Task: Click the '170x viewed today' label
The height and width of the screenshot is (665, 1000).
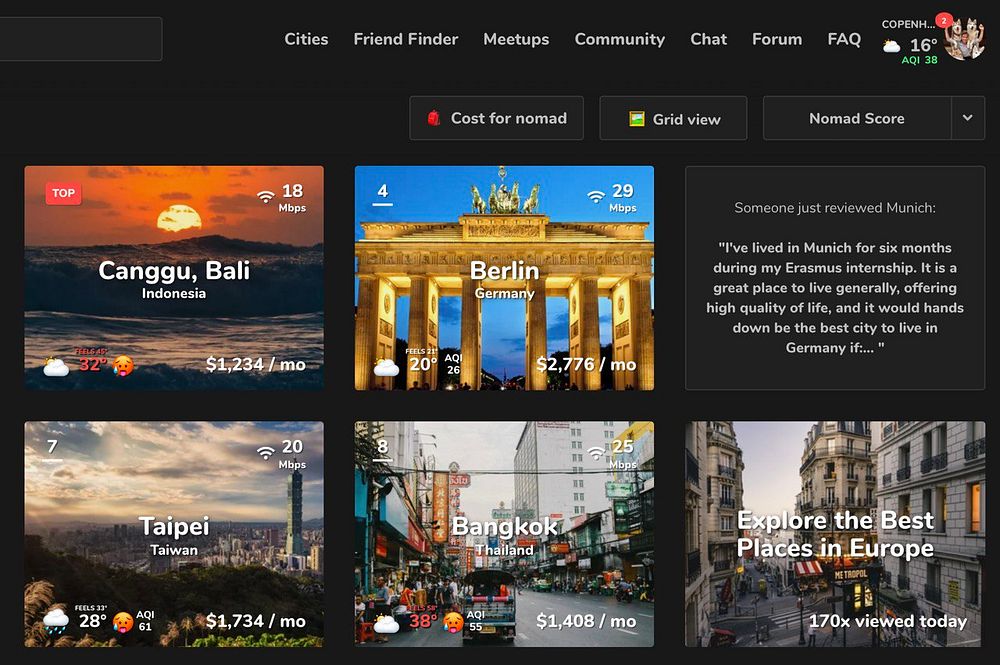Action: pos(888,621)
